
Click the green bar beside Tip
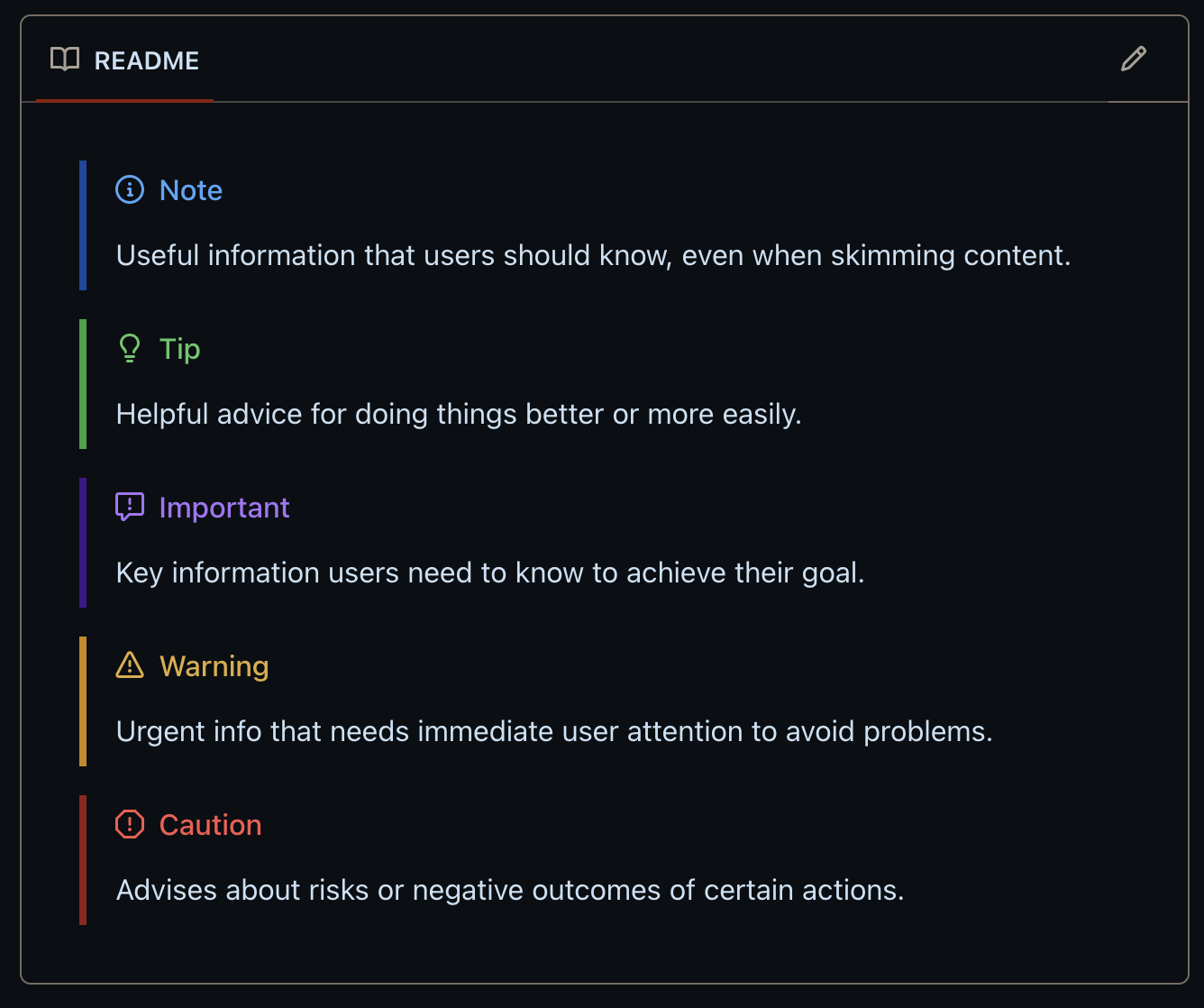tap(83, 384)
